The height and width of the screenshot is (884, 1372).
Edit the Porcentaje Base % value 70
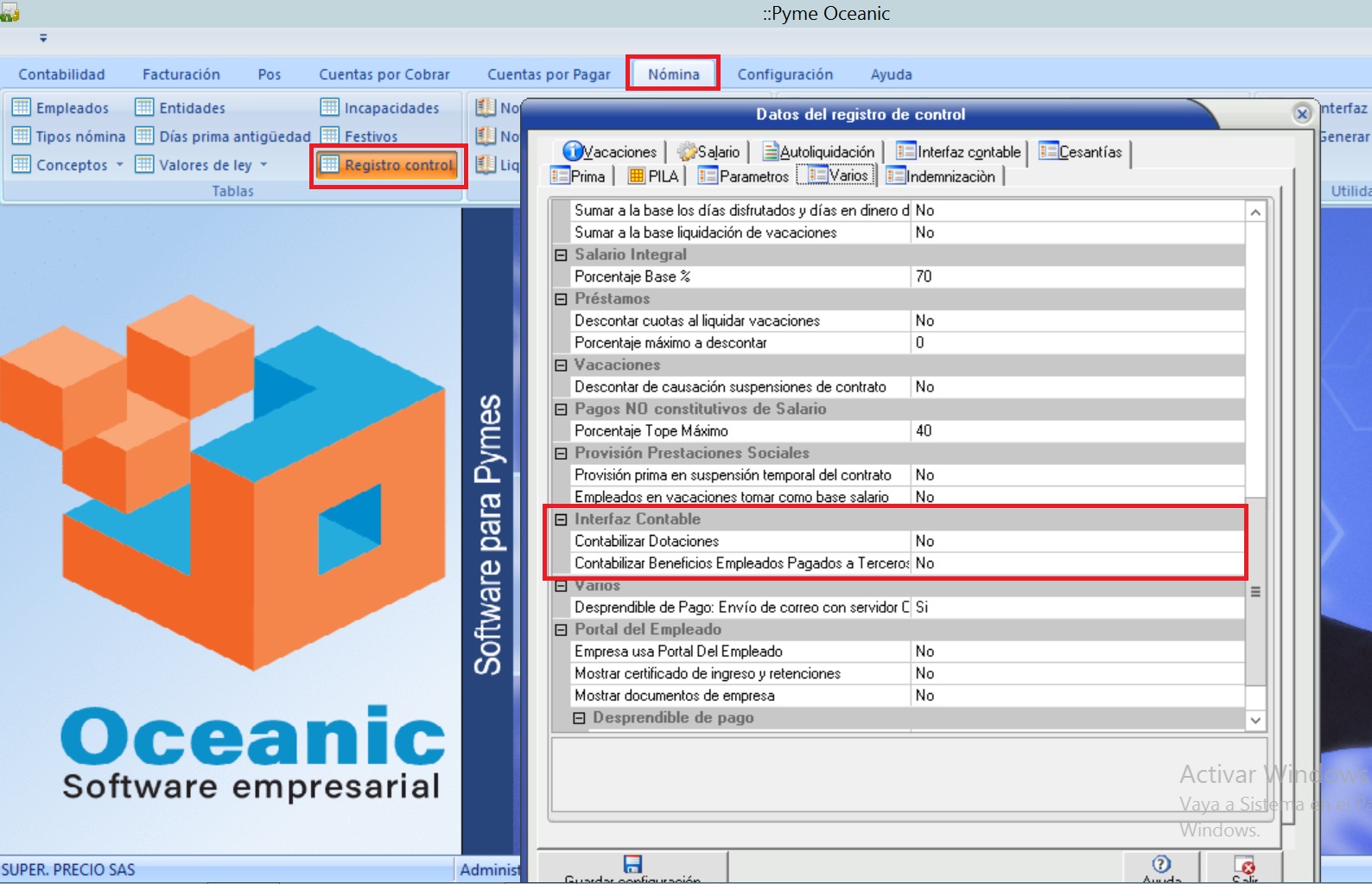(x=1077, y=277)
